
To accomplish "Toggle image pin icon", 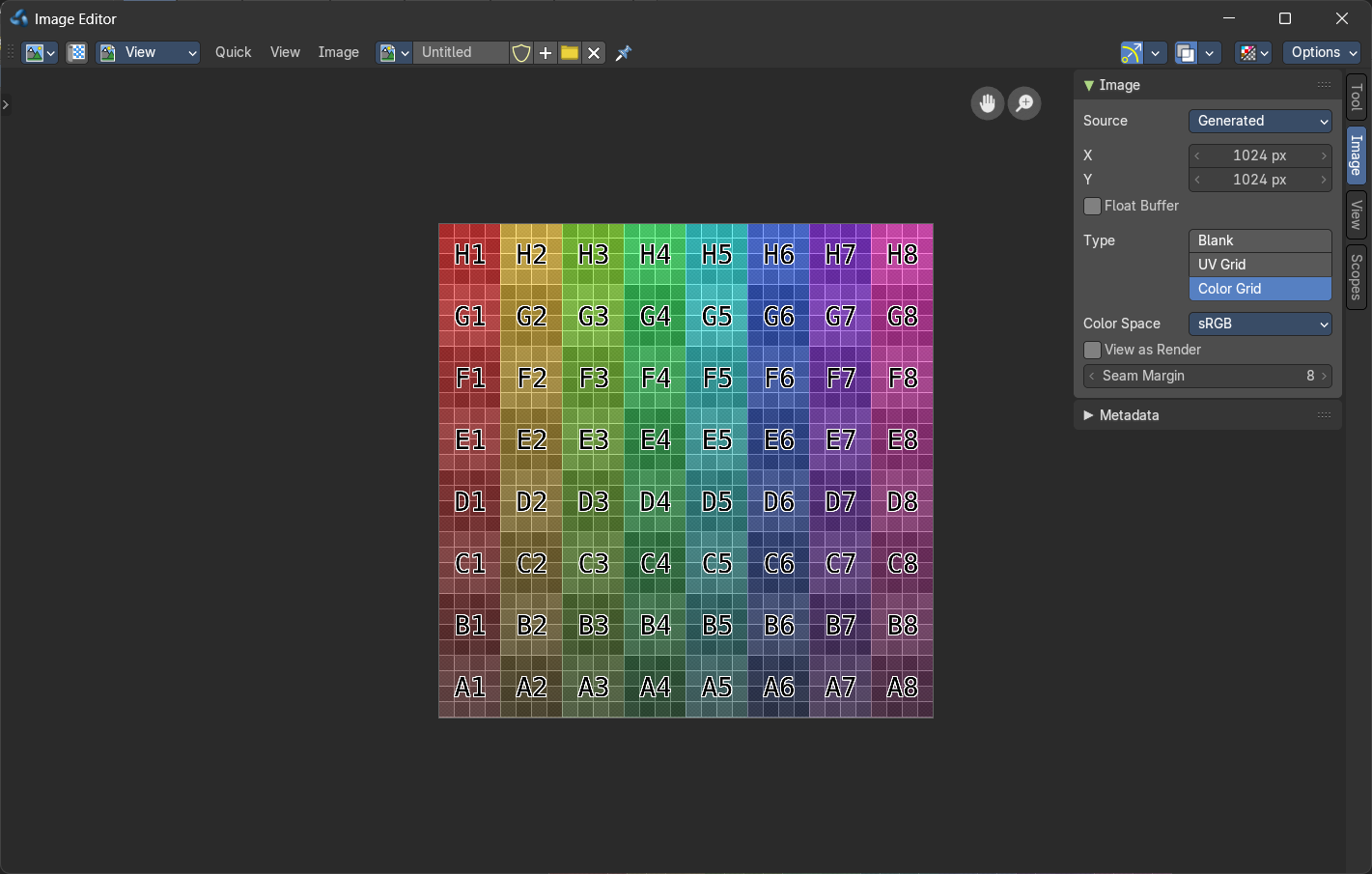I will [624, 53].
